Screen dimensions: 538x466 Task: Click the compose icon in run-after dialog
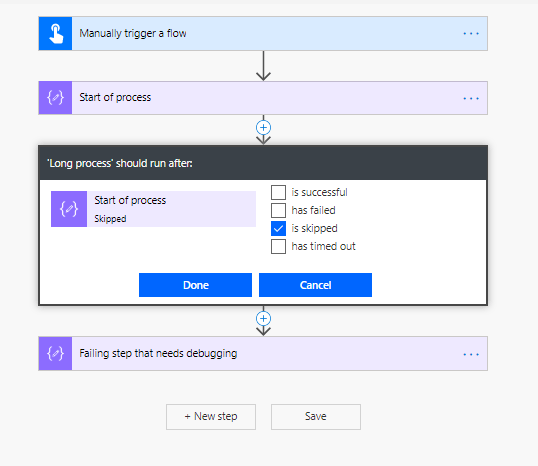(69, 209)
